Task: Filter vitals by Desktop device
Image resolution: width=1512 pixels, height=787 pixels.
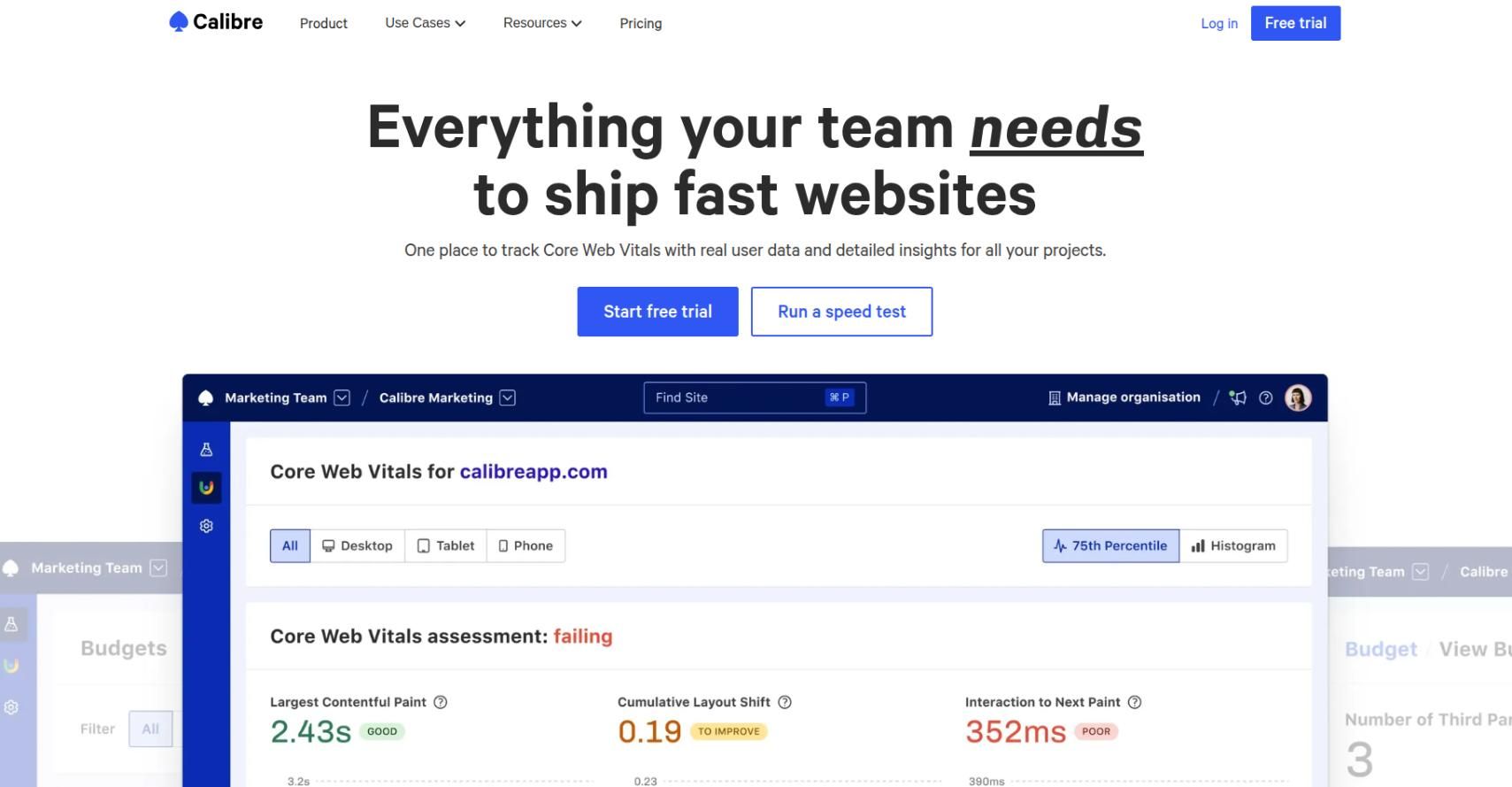Action: 357,545
